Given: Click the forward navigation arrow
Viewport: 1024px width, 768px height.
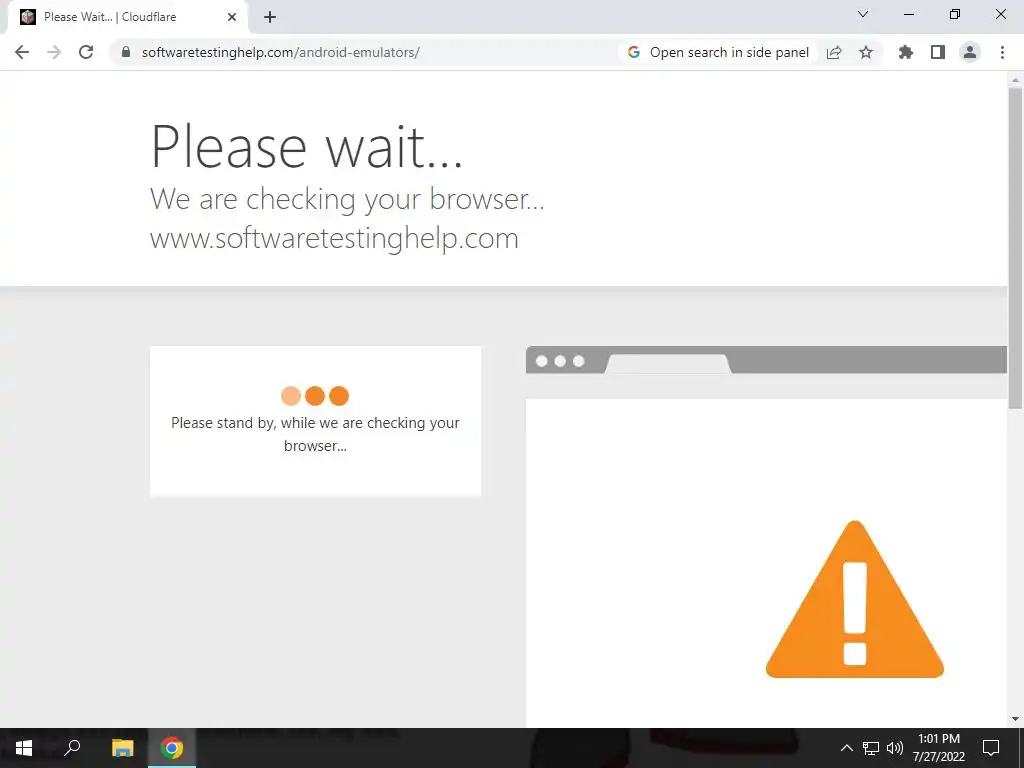Looking at the screenshot, I should coord(54,52).
